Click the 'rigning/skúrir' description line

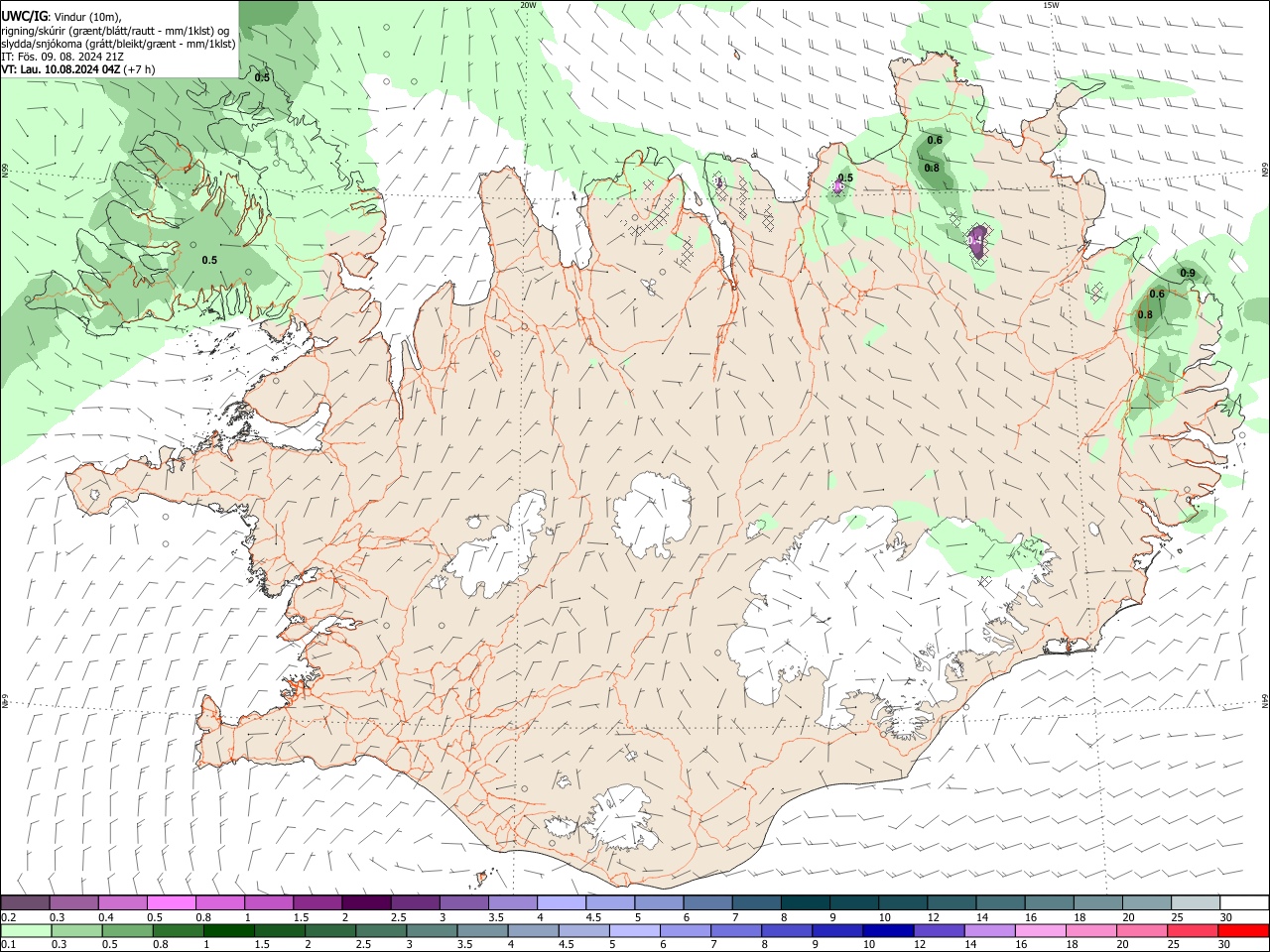click(x=115, y=31)
